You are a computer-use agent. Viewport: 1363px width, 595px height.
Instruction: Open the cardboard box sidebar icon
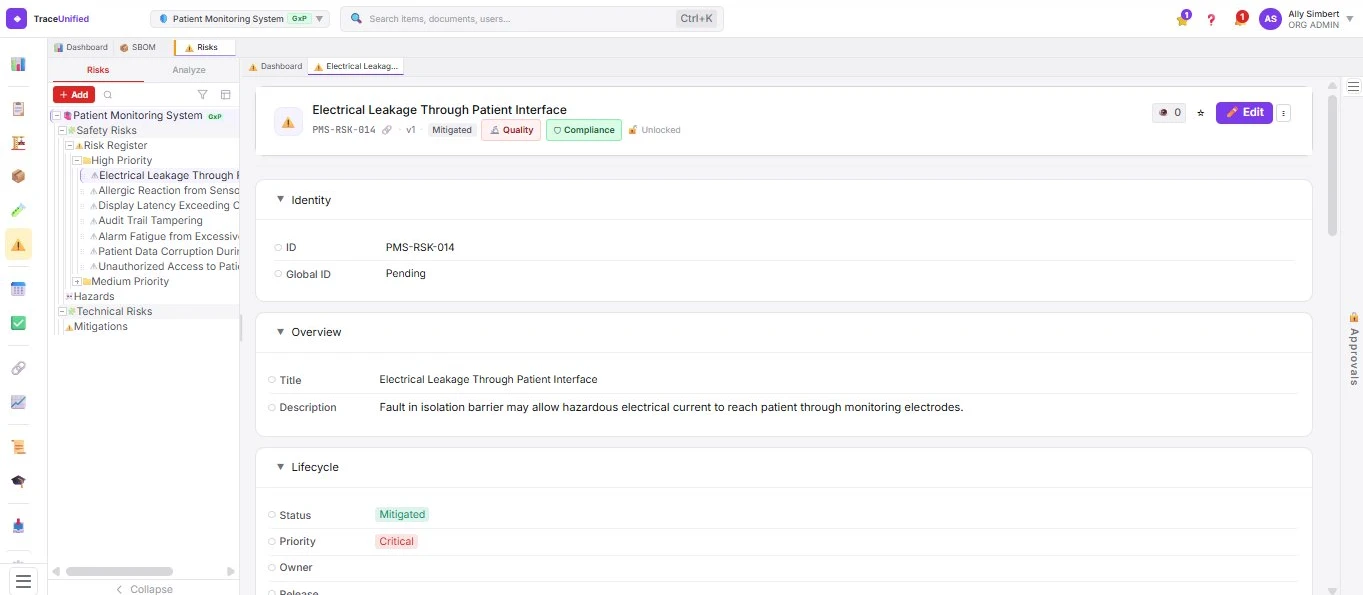tap(18, 176)
